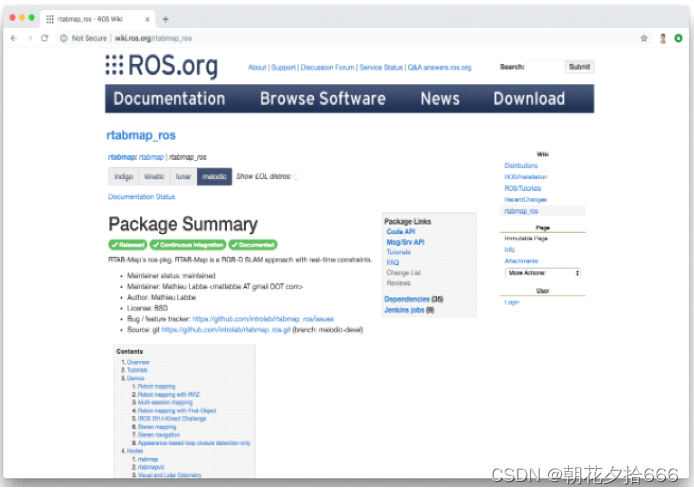The image size is (694, 494).
Task: Jump to Stereo navigation in Contents
Action: pos(158,435)
